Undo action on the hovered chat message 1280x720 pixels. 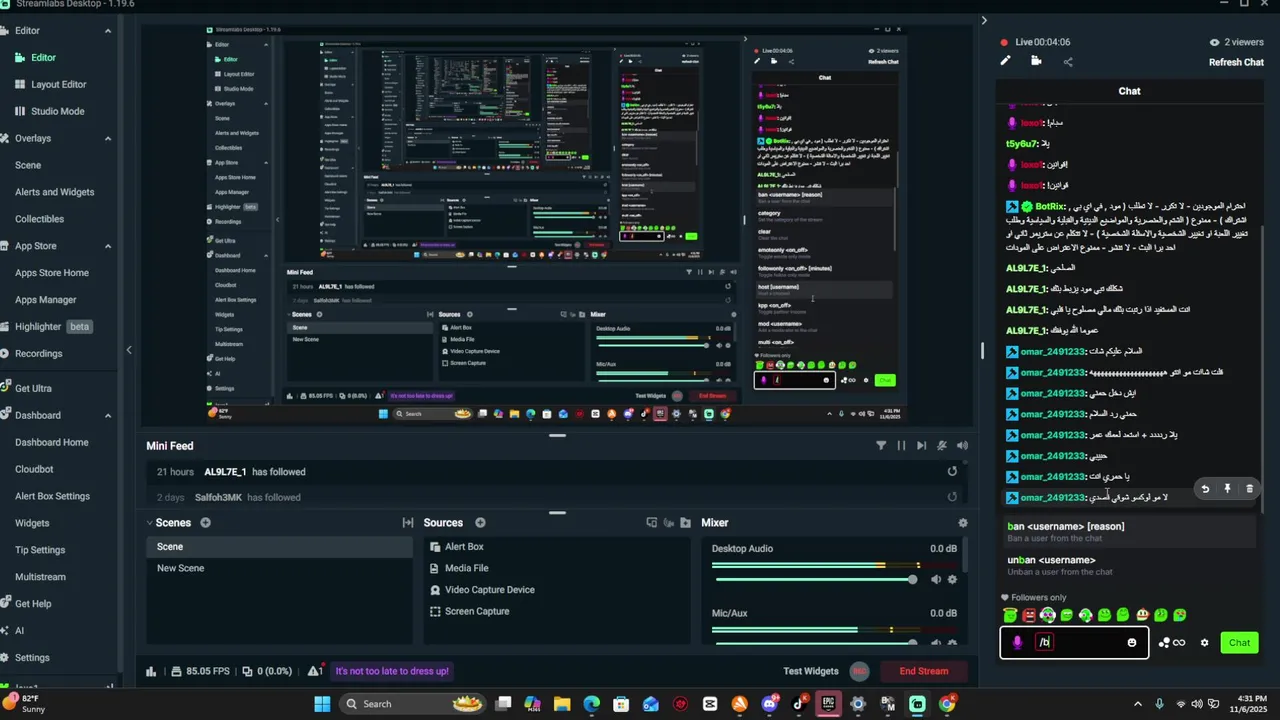pos(1205,489)
